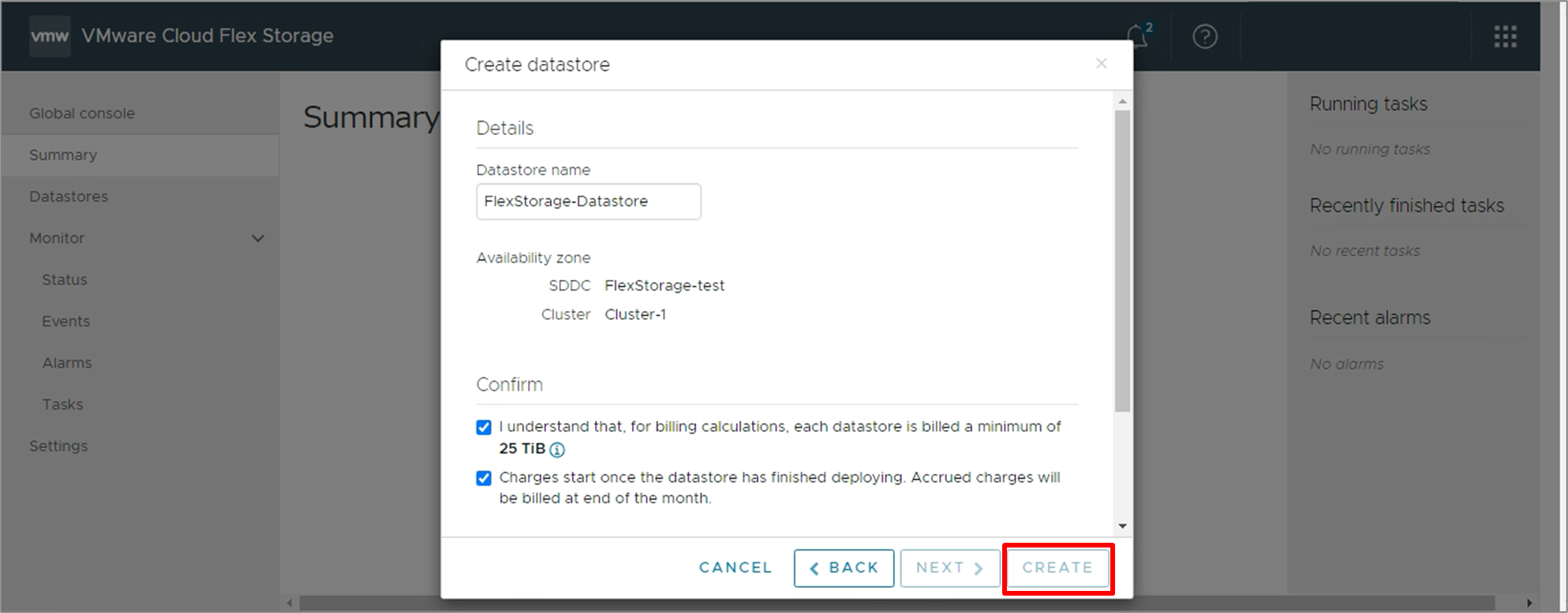Click the dialog vertical scrollbar thumb

point(1122,260)
